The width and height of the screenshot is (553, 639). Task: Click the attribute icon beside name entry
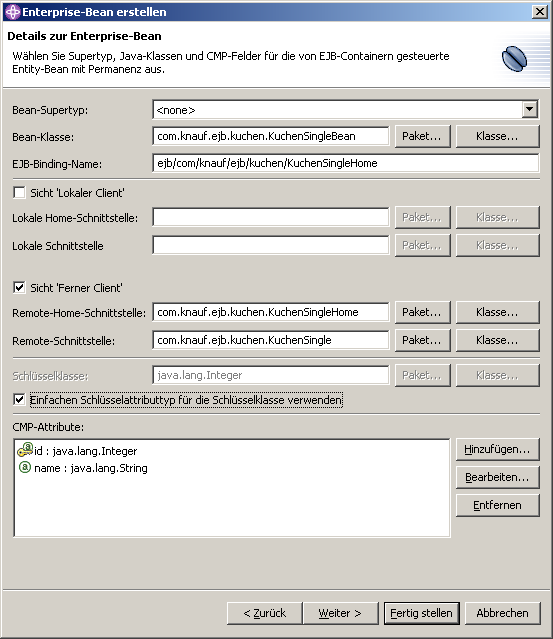(x=25, y=467)
